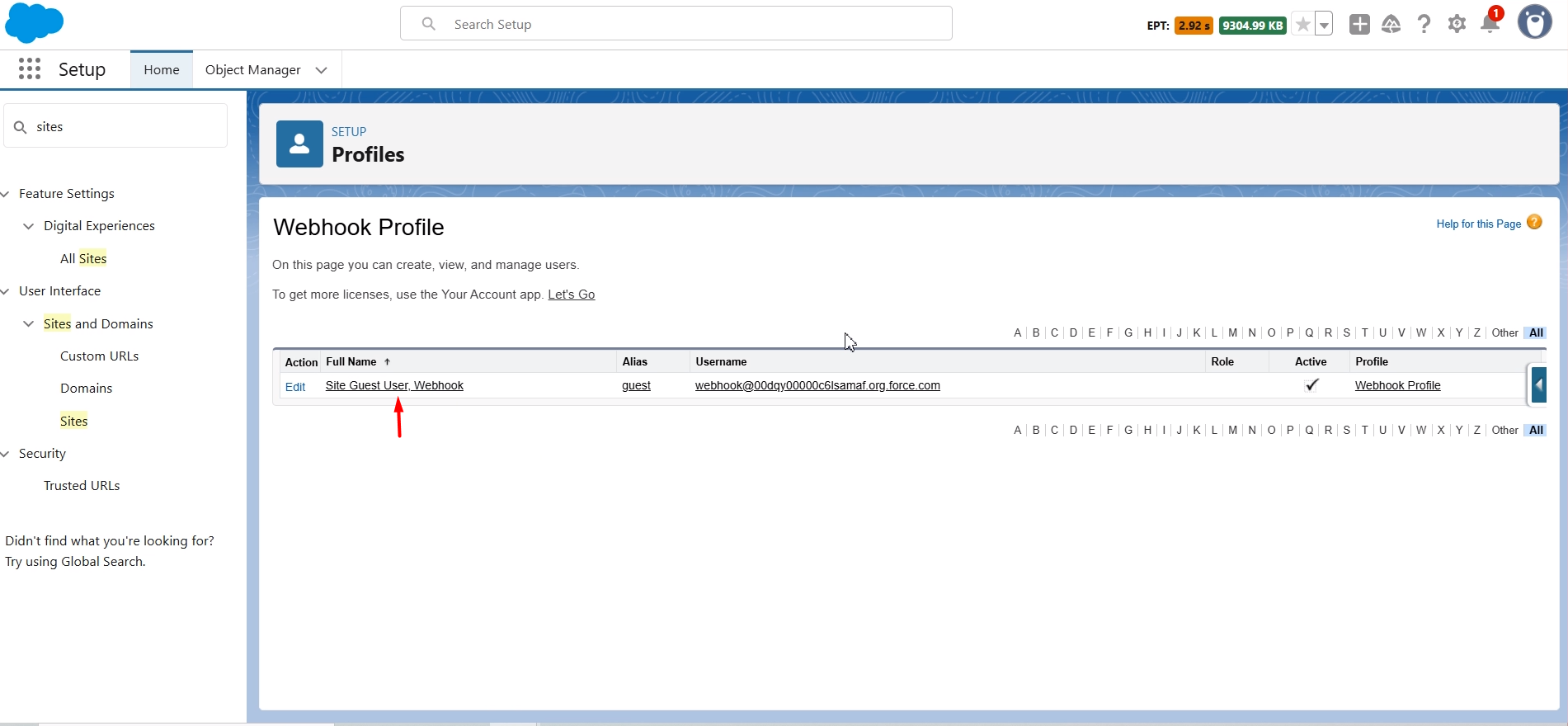Open the Global Actions plus icon
This screenshot has width=1568, height=726.
click(1359, 25)
